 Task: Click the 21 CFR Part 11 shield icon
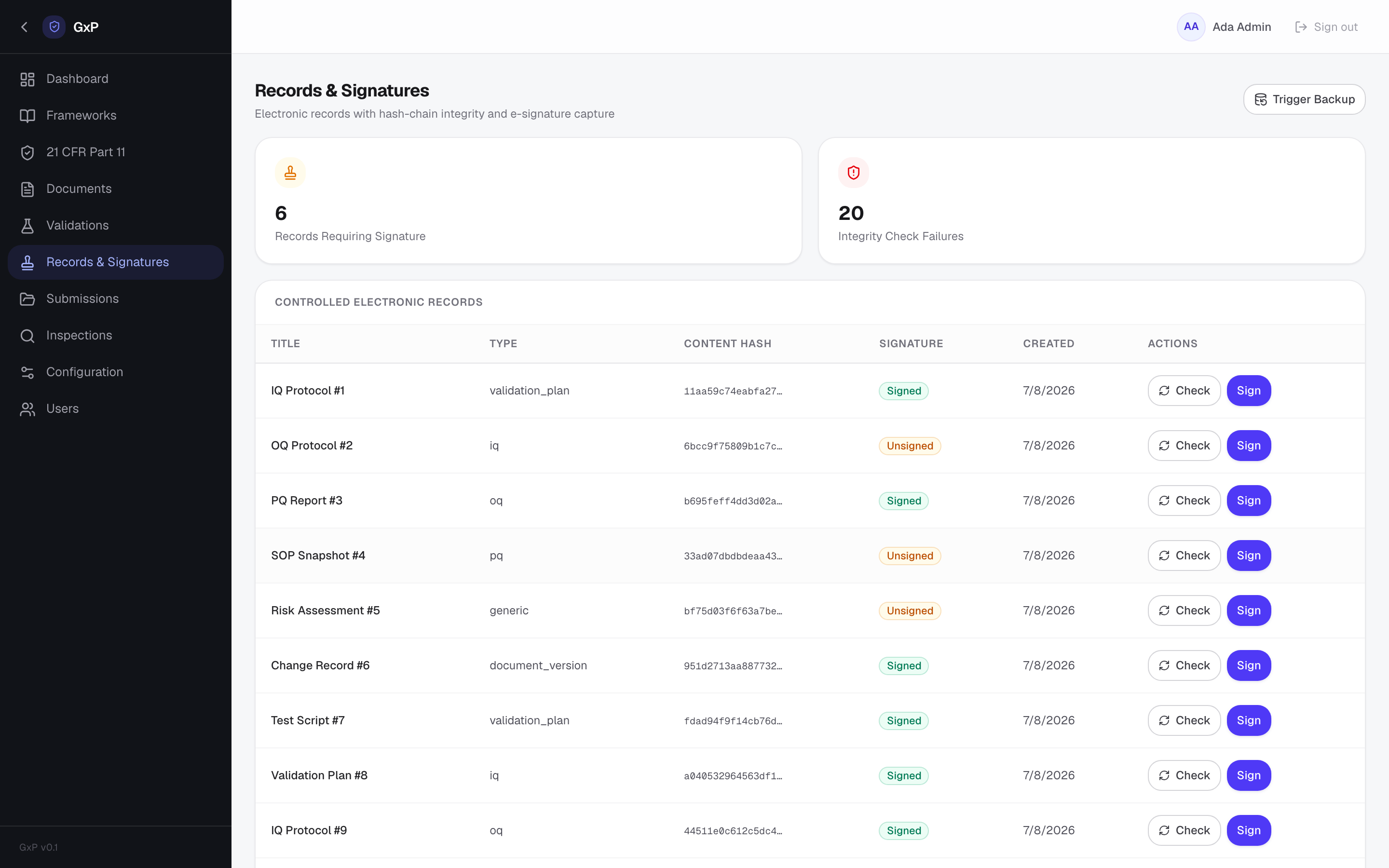27,153
